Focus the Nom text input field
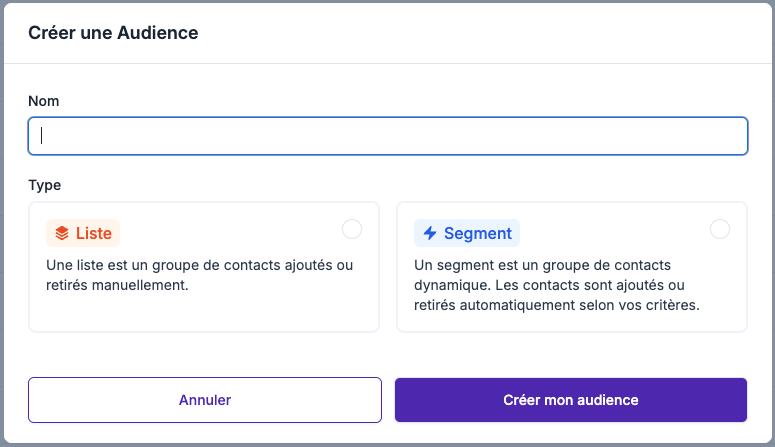The width and height of the screenshot is (775, 447). pyautogui.click(x=388, y=136)
